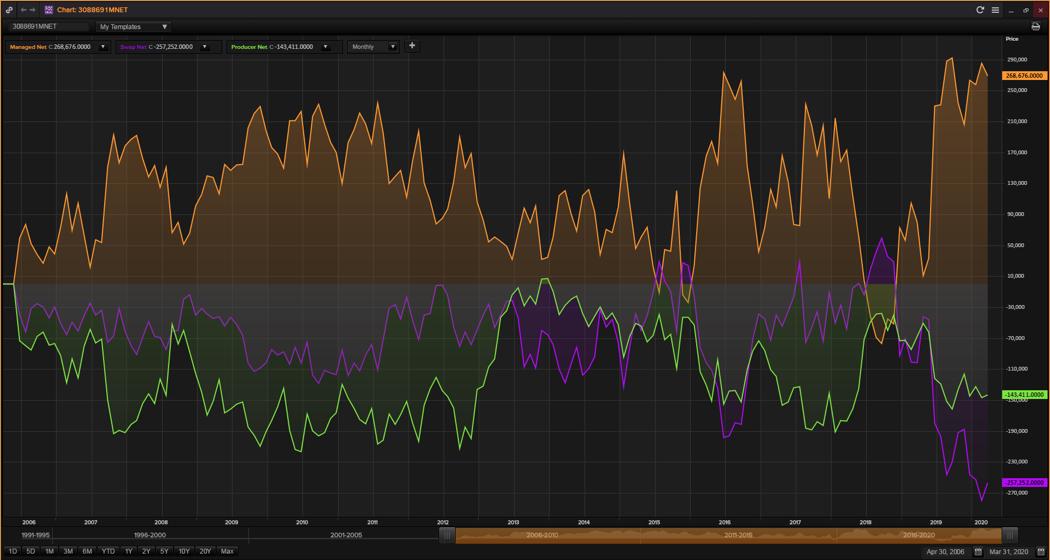Add a new series with plus button
Screen dimensions: 1050x560
[412, 46]
